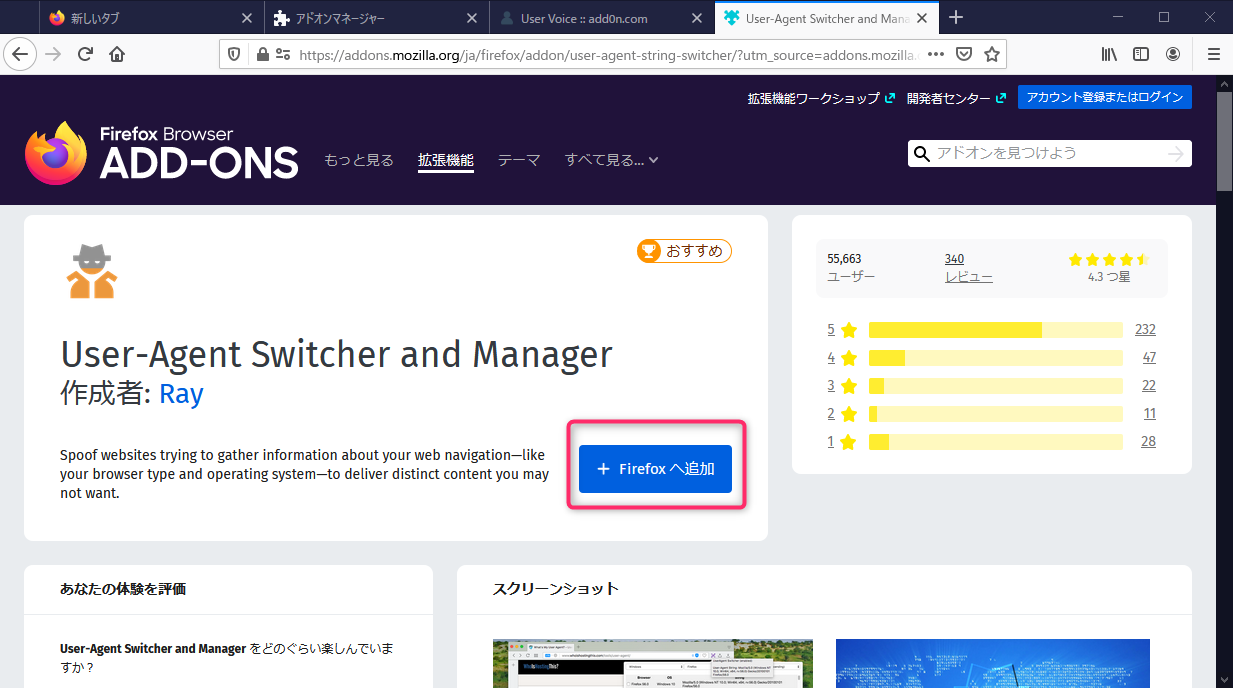The image size is (1233, 688).
Task: Filter reviews by 3 stars
Action: (x=843, y=386)
